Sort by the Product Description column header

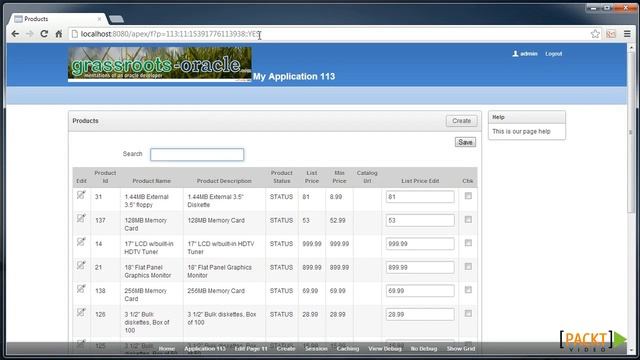tap(224, 181)
